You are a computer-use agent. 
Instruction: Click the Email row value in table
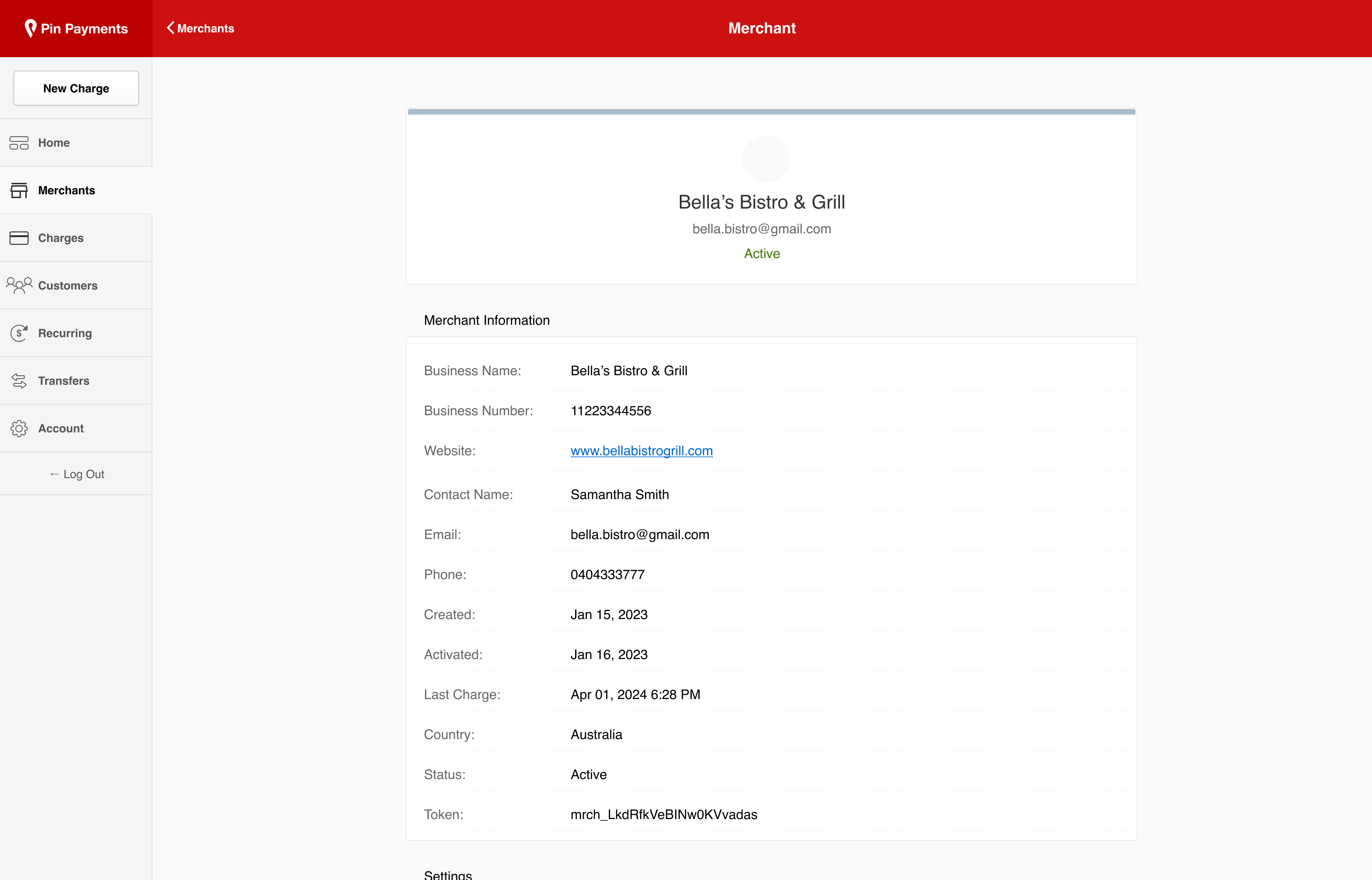[x=640, y=534]
